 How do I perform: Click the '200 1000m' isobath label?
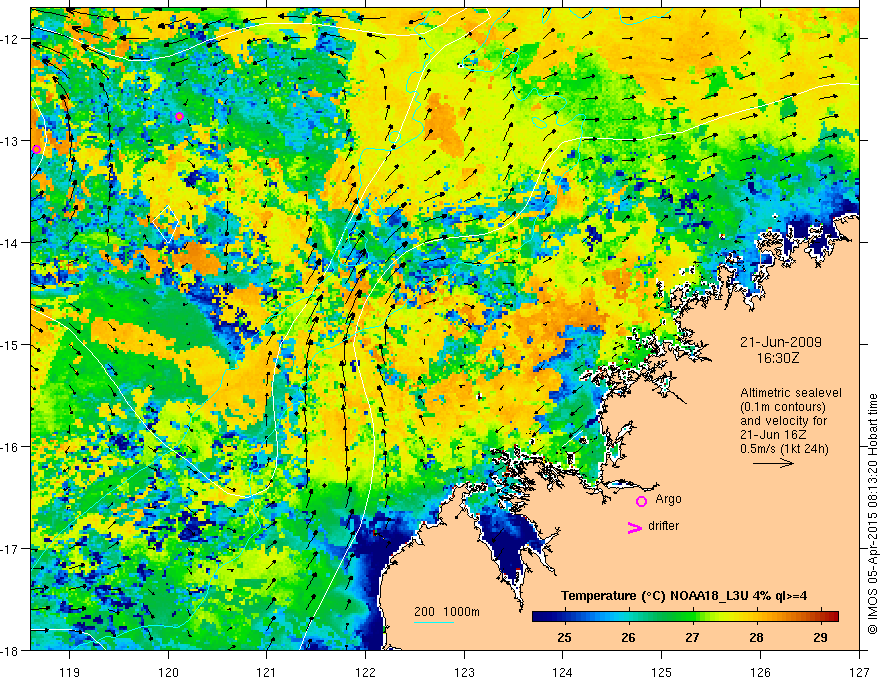pyautogui.click(x=447, y=612)
